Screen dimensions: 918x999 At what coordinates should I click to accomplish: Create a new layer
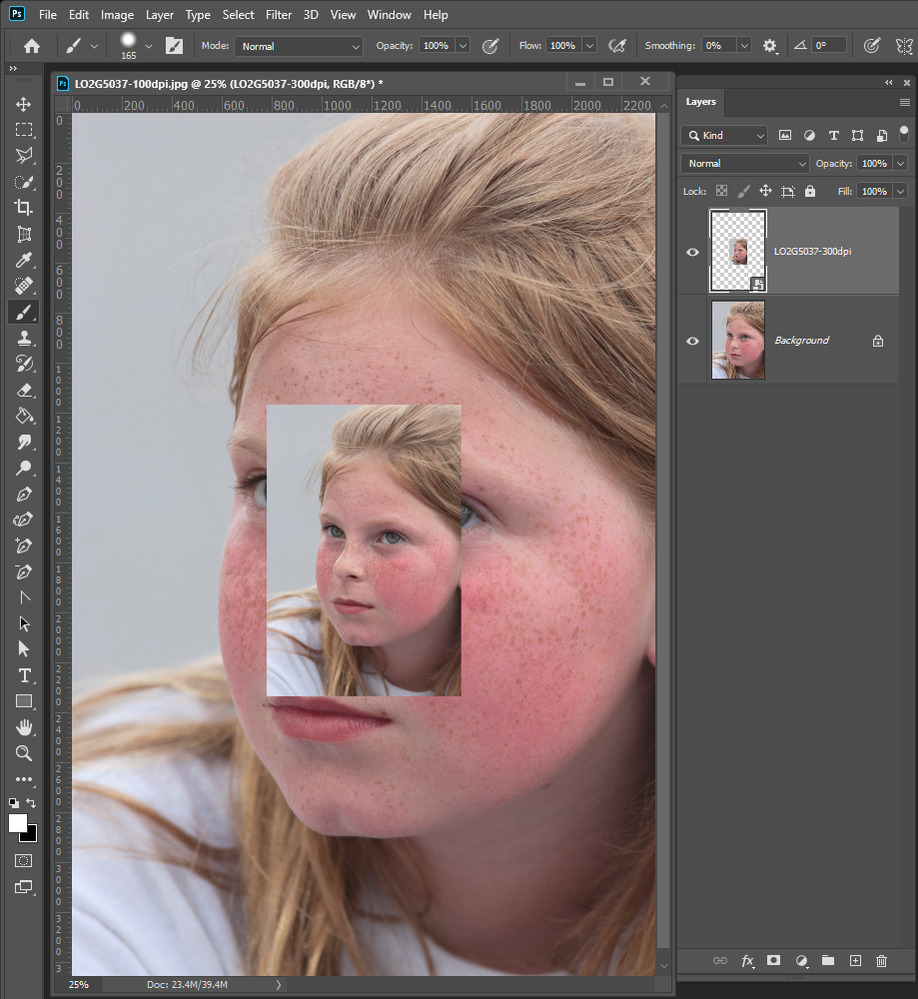coord(855,961)
